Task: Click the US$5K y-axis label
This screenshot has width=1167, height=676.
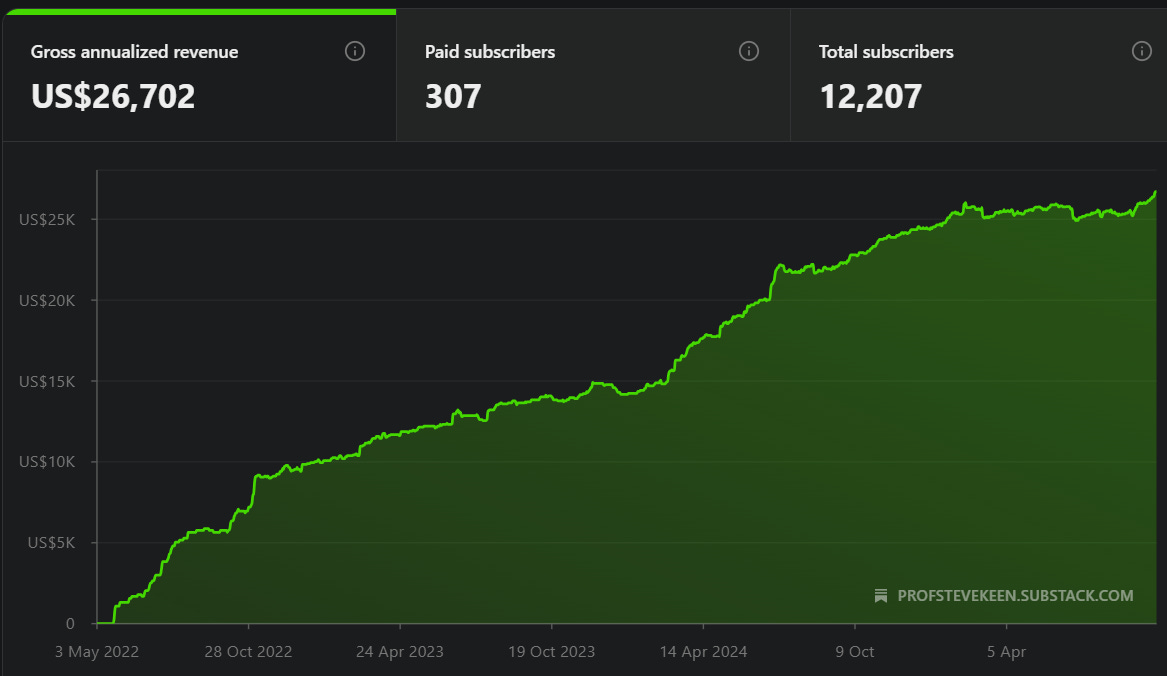Action: 51,543
